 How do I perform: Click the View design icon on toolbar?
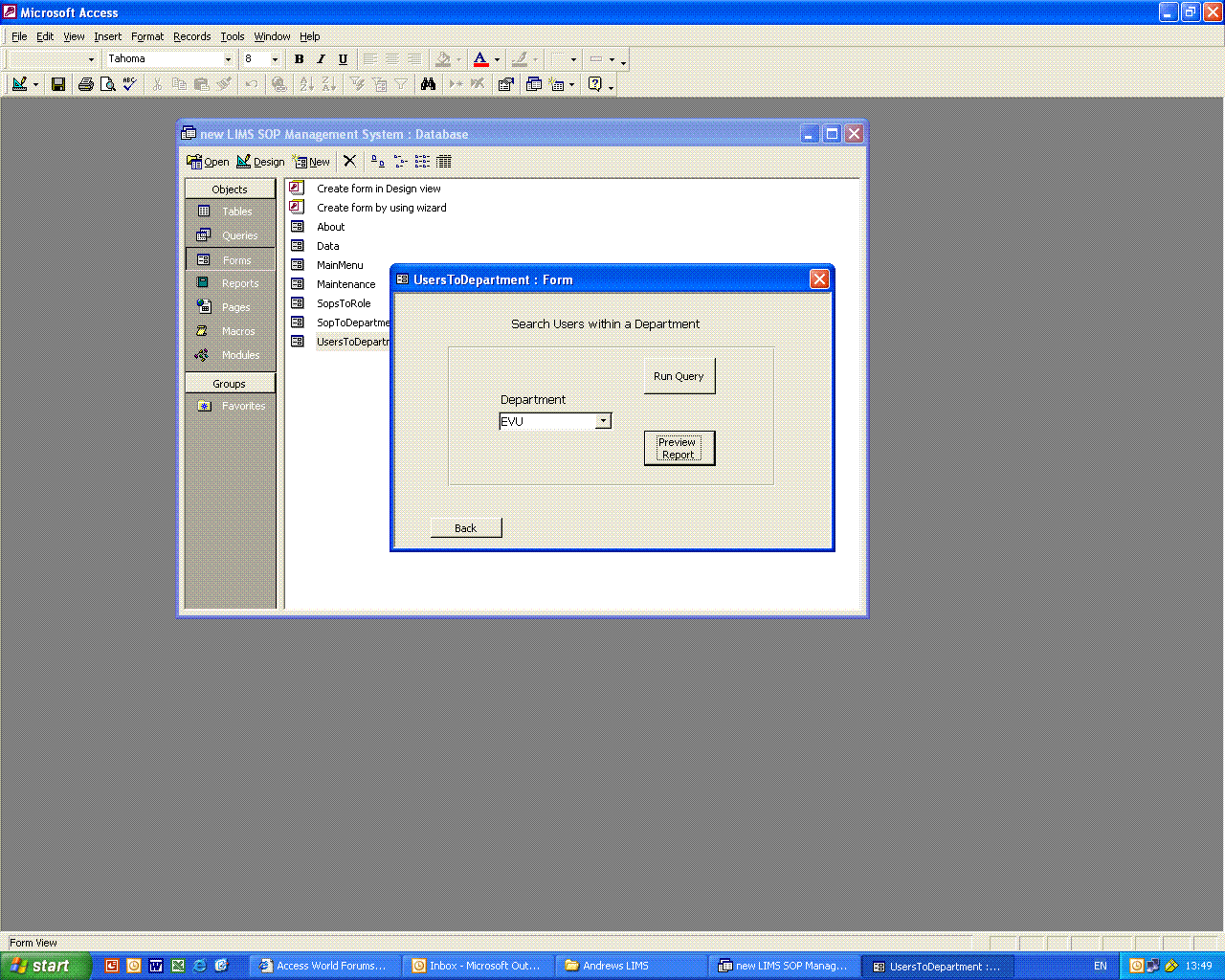coord(19,84)
